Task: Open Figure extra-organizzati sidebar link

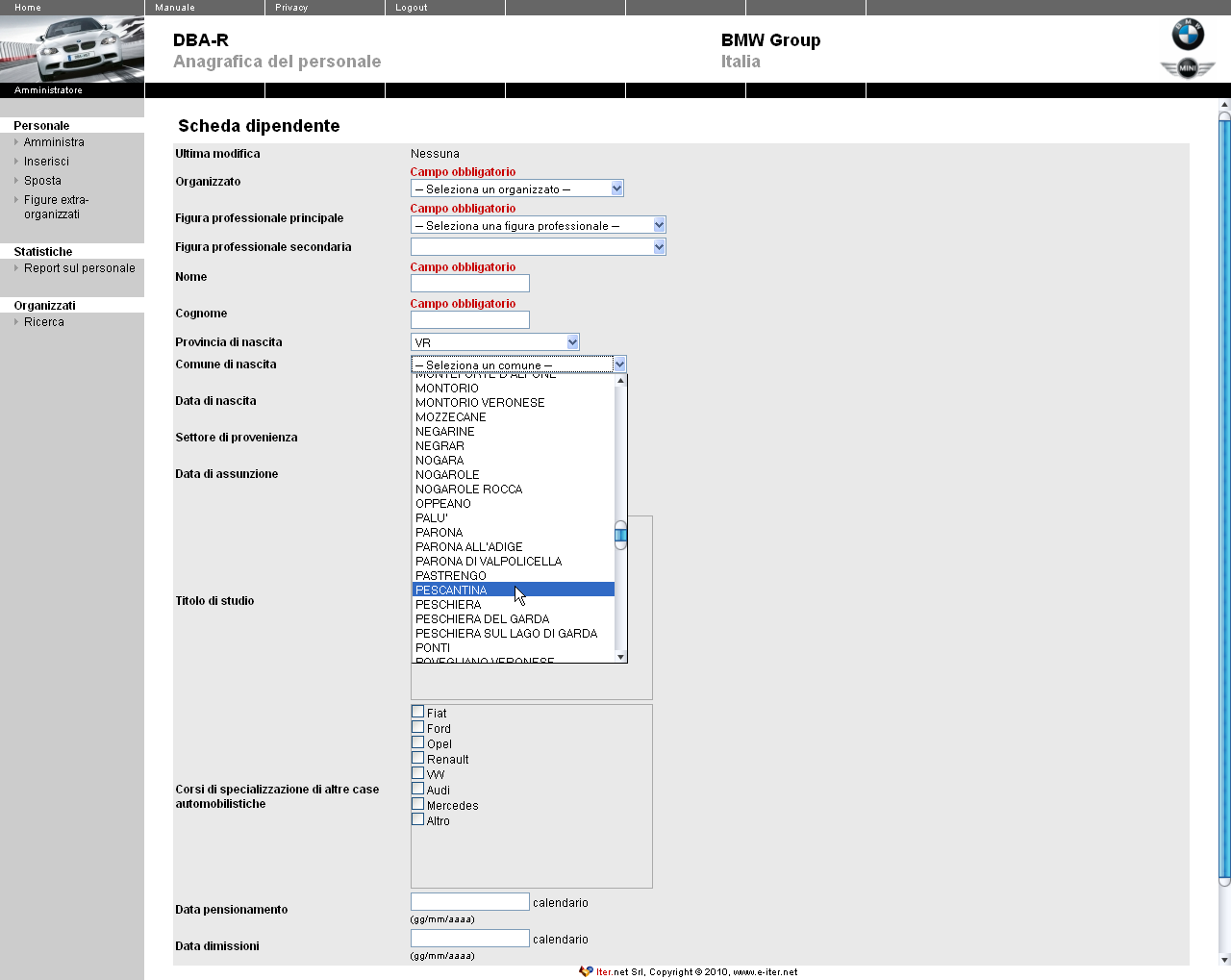Action: click(x=56, y=207)
